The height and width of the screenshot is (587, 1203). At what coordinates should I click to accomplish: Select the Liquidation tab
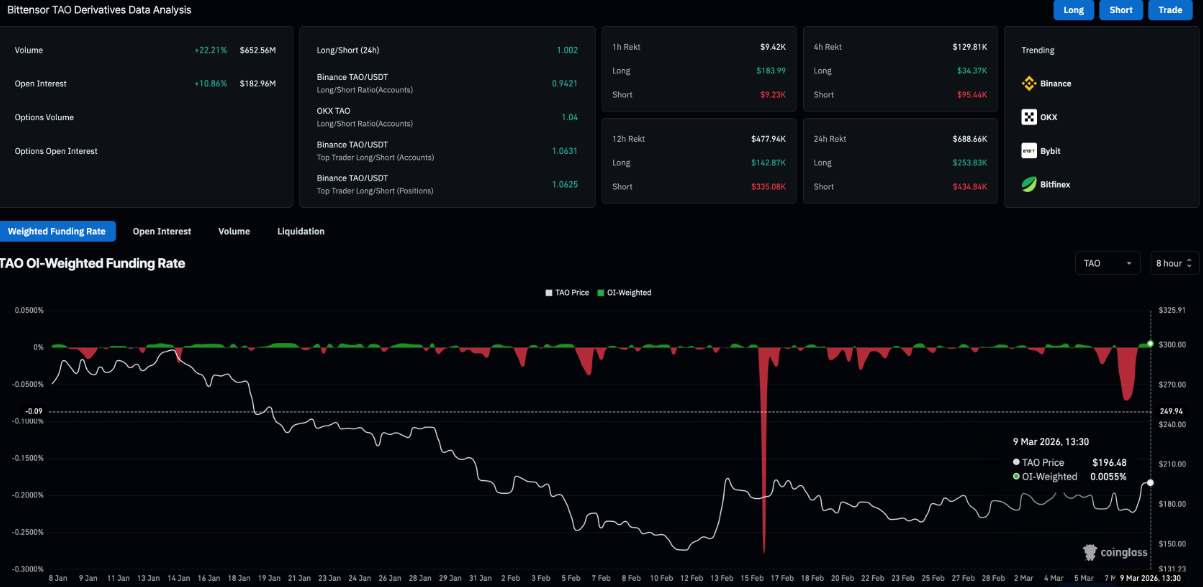tap(301, 231)
